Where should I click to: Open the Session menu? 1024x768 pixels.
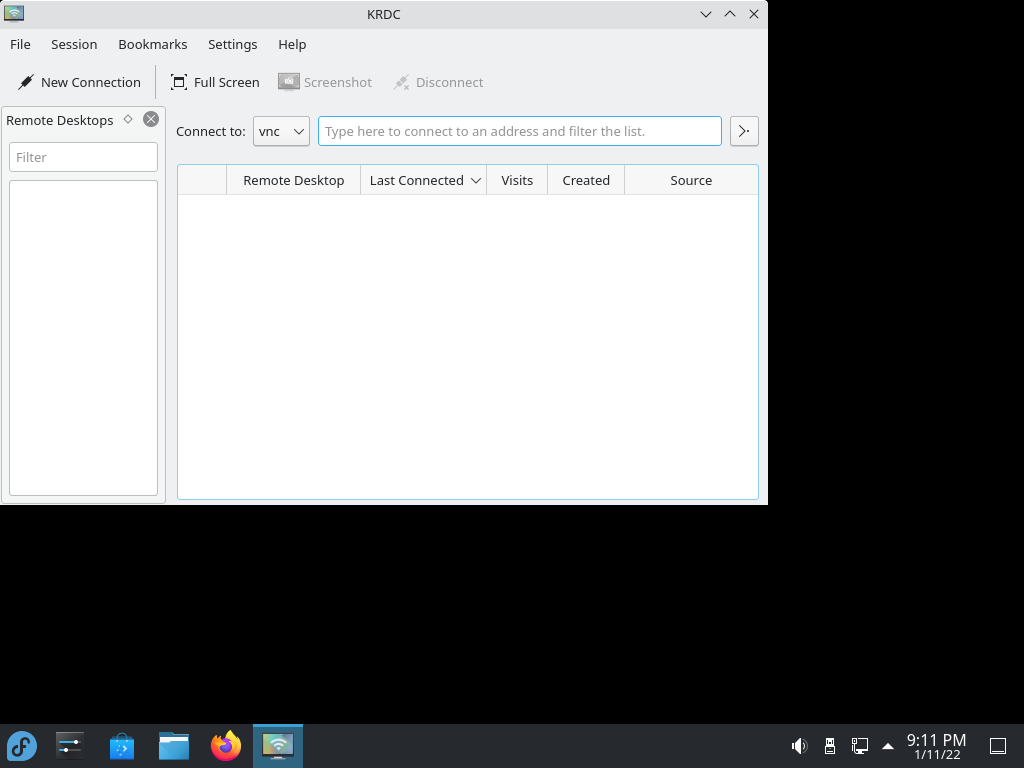point(74,44)
